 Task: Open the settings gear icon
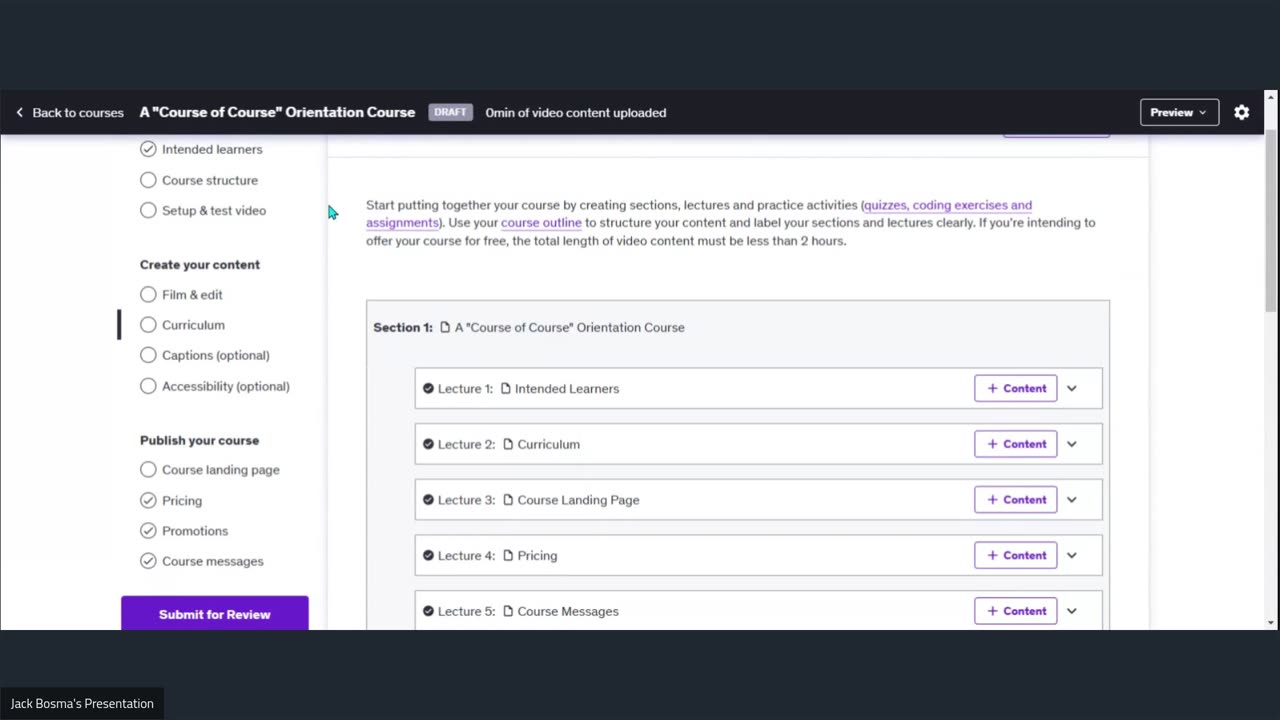click(x=1241, y=113)
